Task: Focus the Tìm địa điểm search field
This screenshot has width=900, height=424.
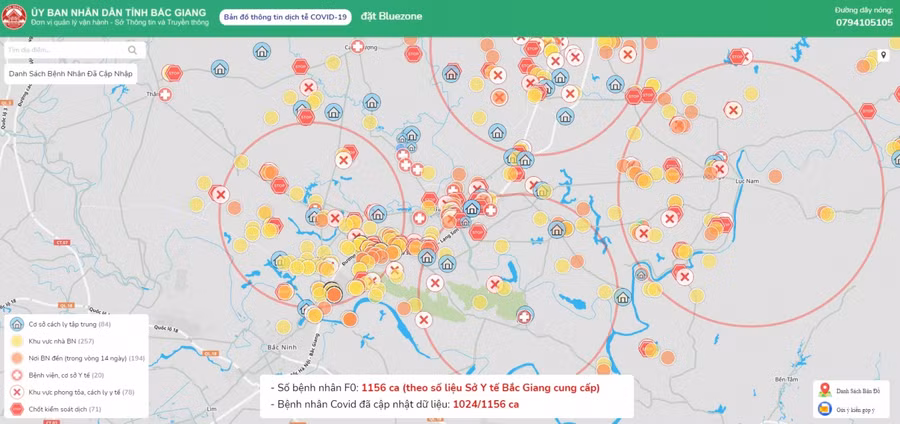Action: [x=65, y=49]
